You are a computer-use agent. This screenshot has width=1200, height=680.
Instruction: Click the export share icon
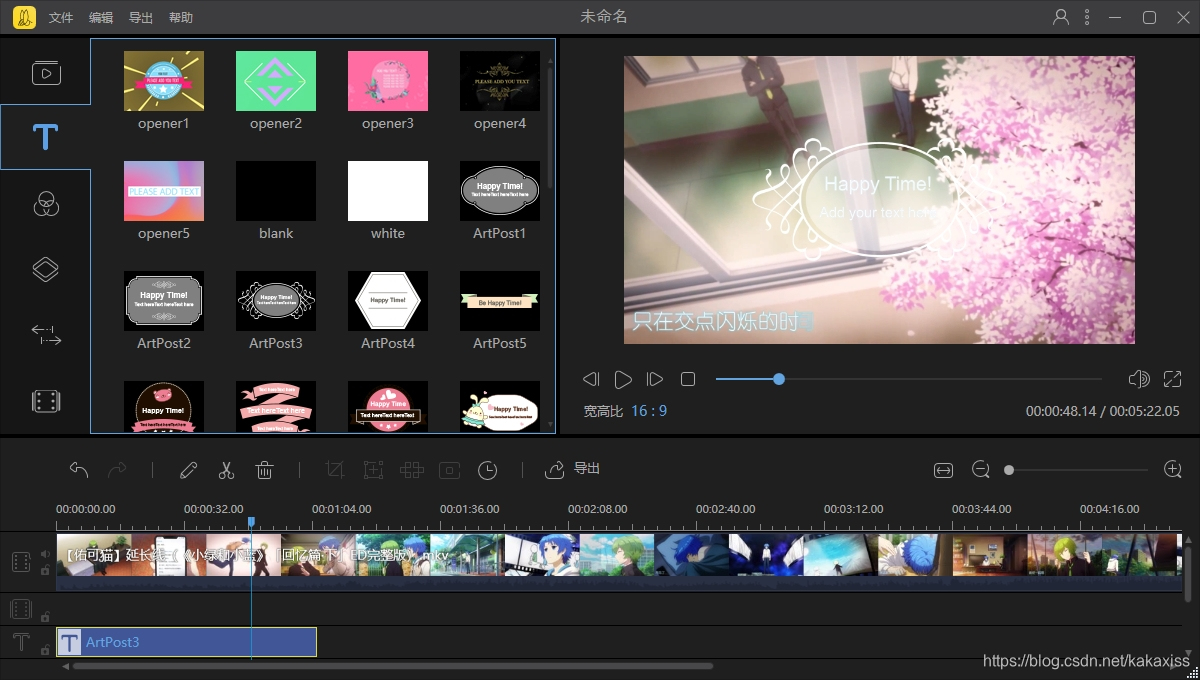(x=554, y=469)
